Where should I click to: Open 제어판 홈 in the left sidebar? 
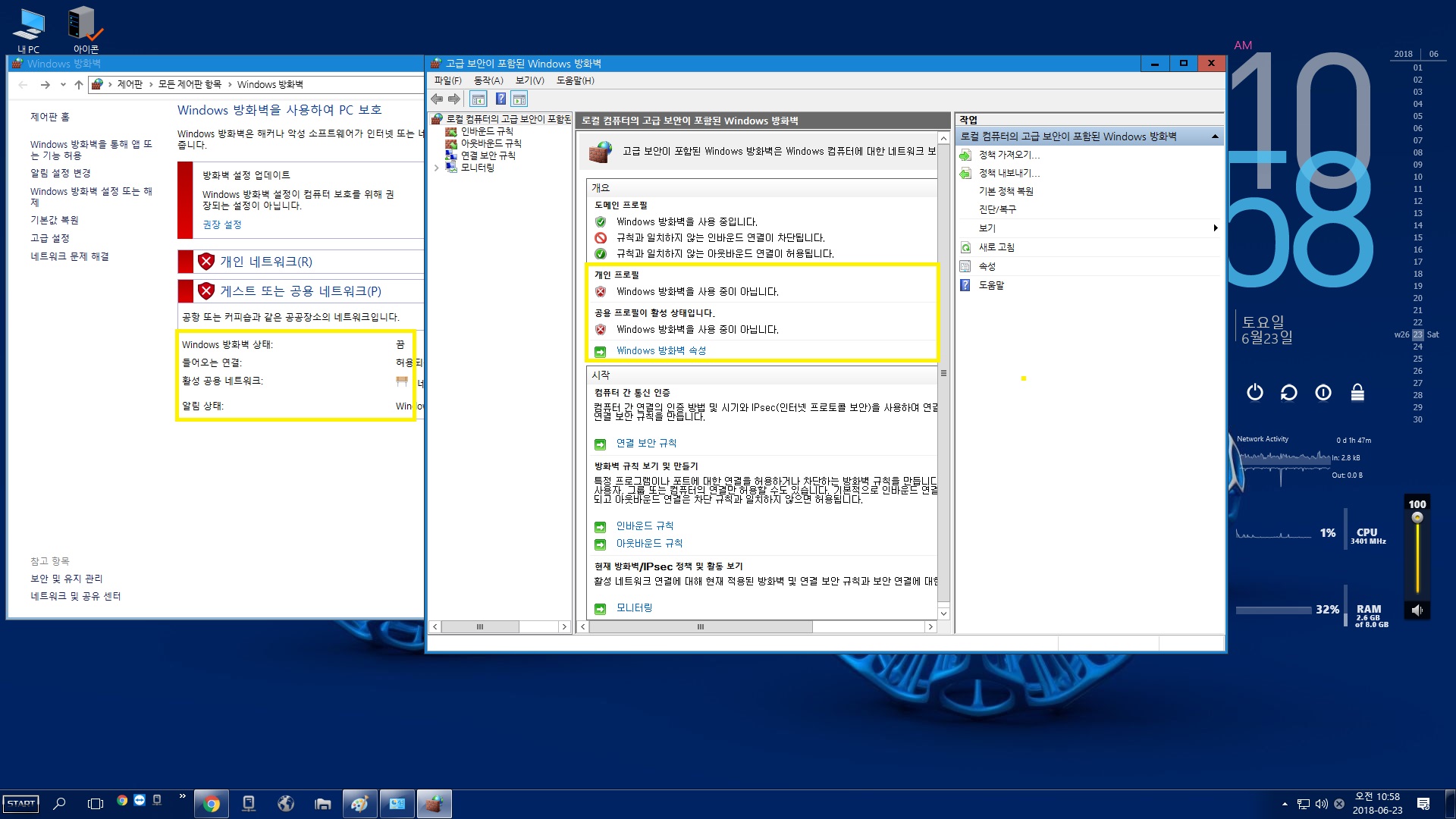click(50, 117)
